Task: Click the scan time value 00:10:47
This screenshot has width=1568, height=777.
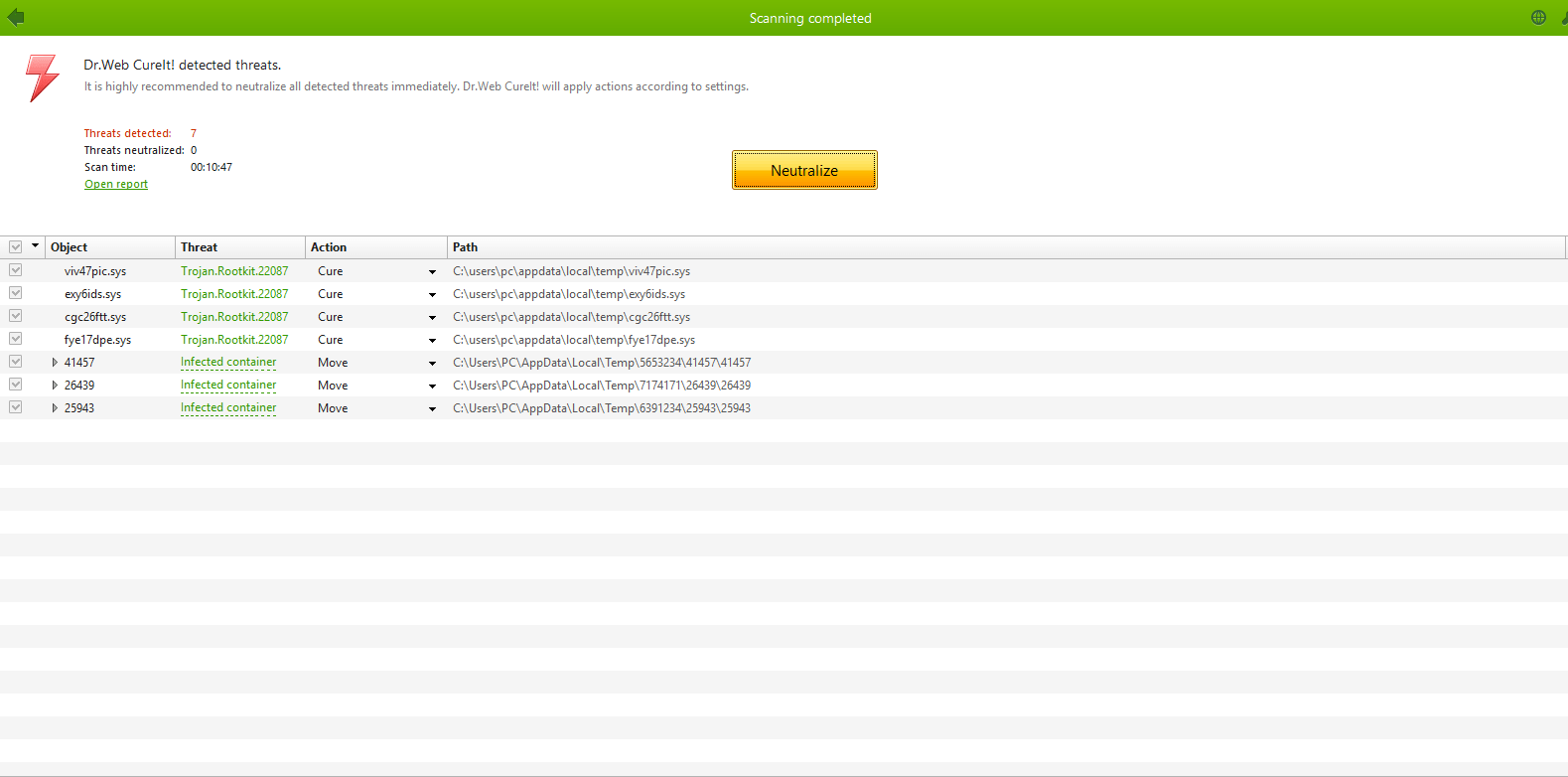Action: pos(212,167)
